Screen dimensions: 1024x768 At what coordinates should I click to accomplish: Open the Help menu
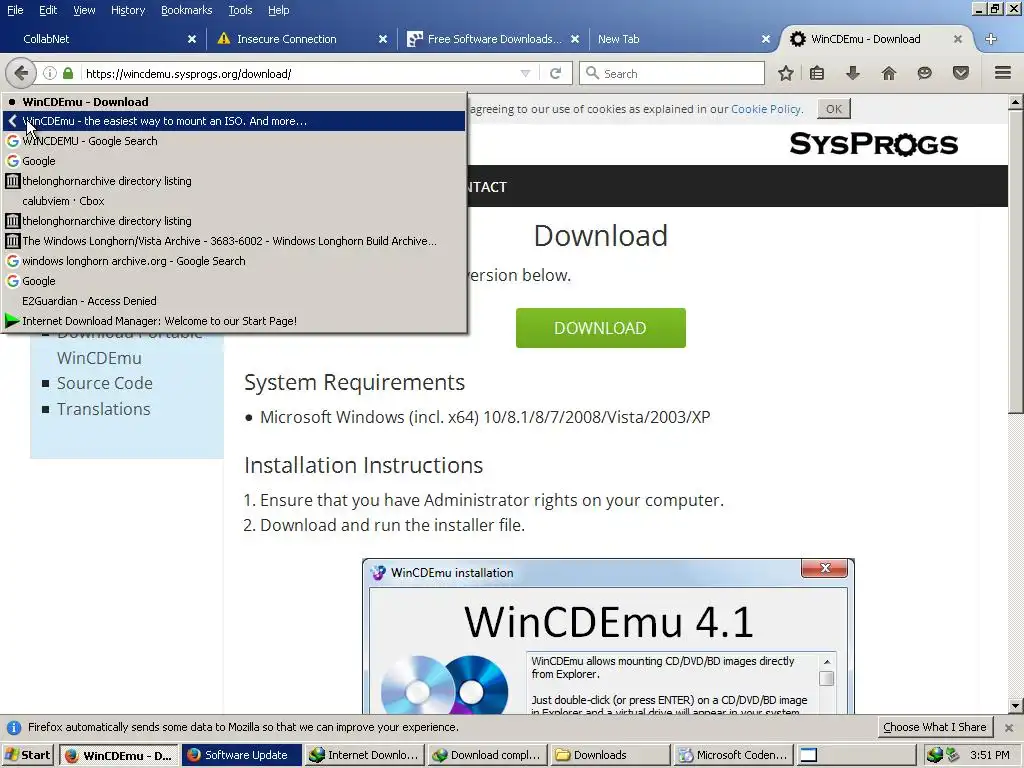(279, 10)
